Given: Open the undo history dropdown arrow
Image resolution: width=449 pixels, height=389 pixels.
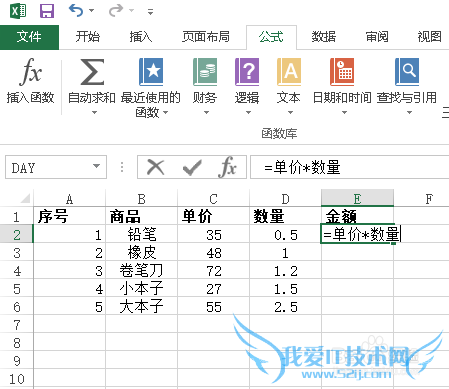Looking at the screenshot, I should (x=91, y=11).
